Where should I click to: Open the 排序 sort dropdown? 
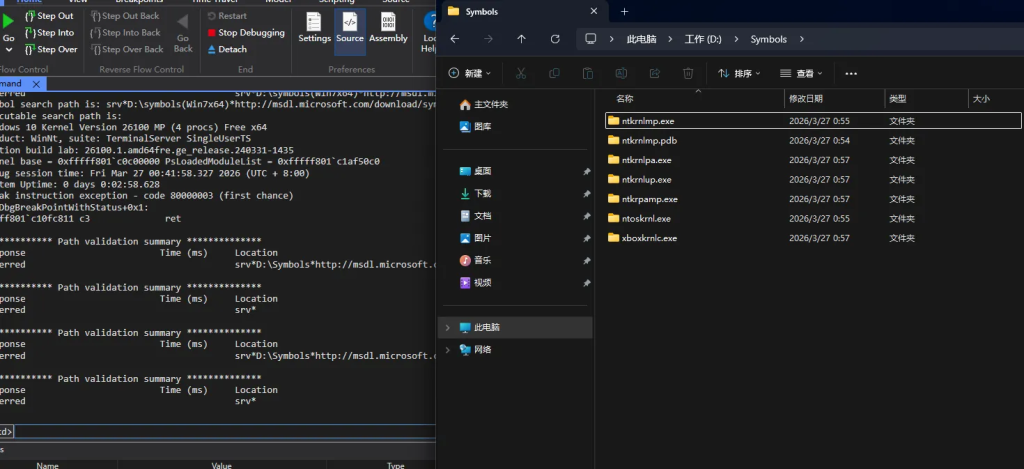(739, 73)
